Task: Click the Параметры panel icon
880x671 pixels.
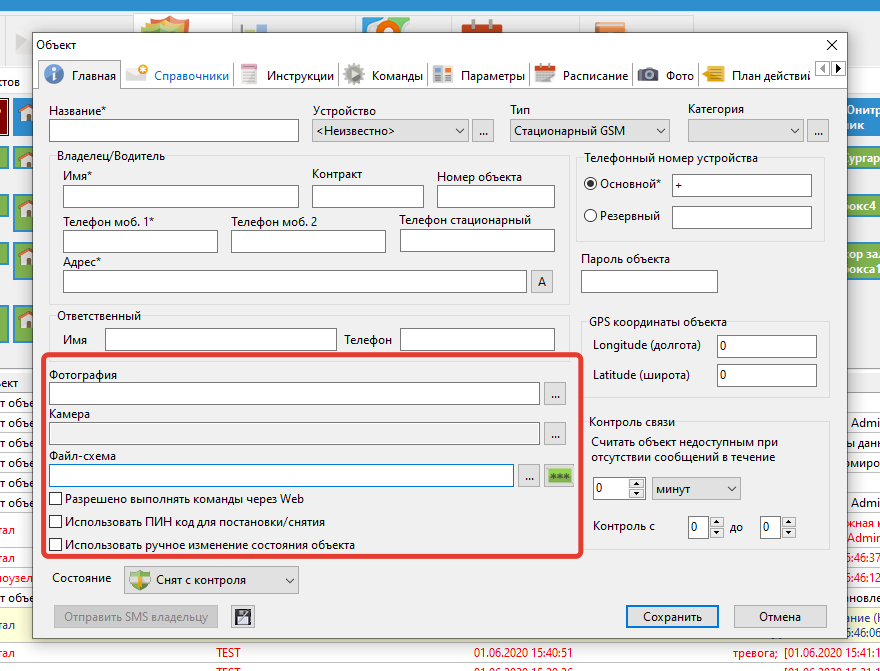Action: click(x=443, y=75)
